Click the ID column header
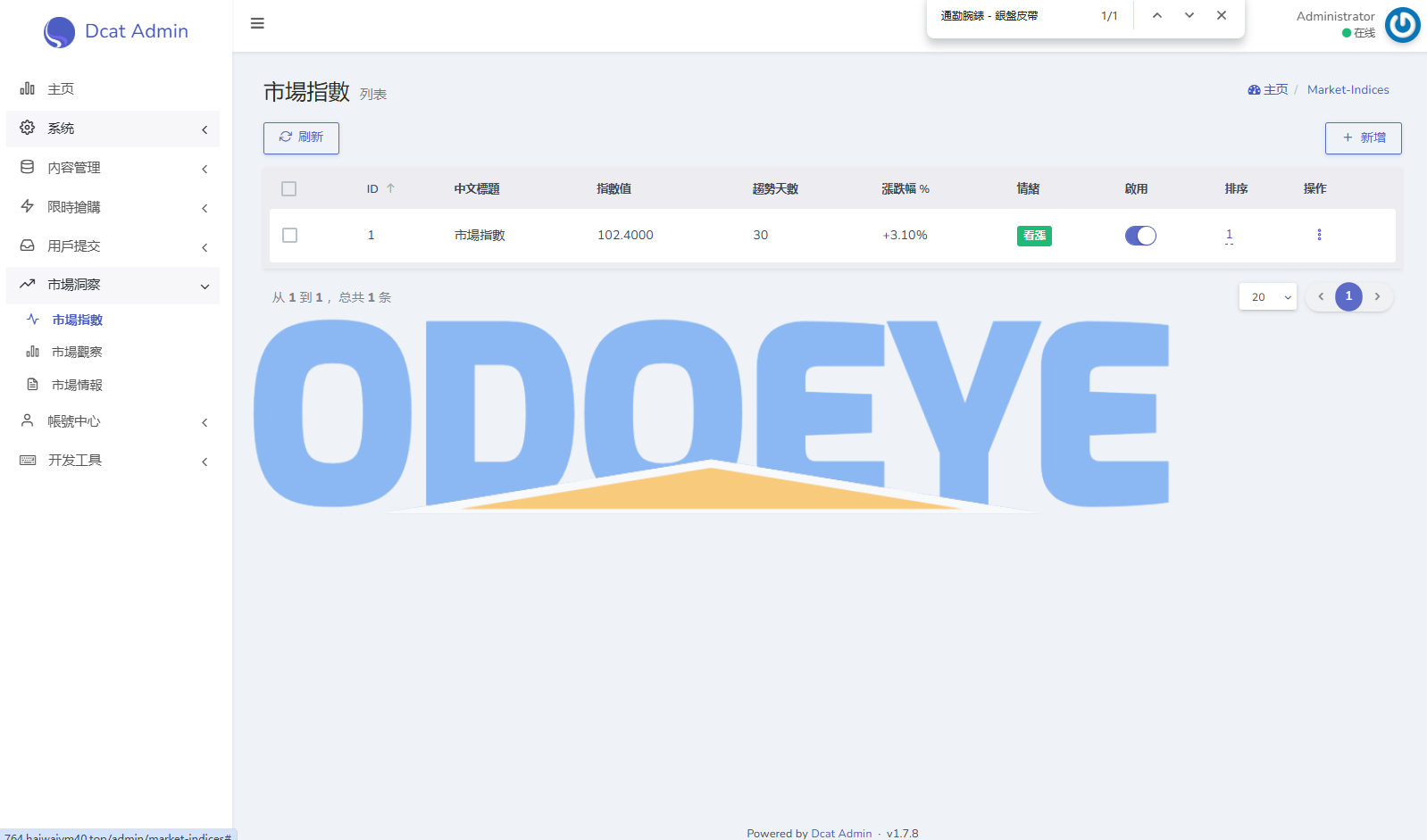The image size is (1427, 840). (372, 189)
